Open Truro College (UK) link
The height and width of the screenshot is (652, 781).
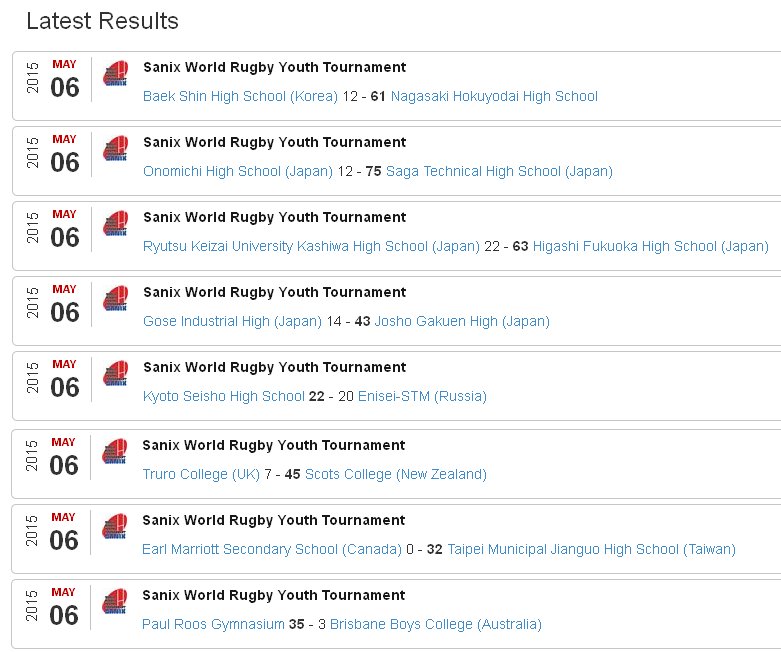click(x=201, y=474)
